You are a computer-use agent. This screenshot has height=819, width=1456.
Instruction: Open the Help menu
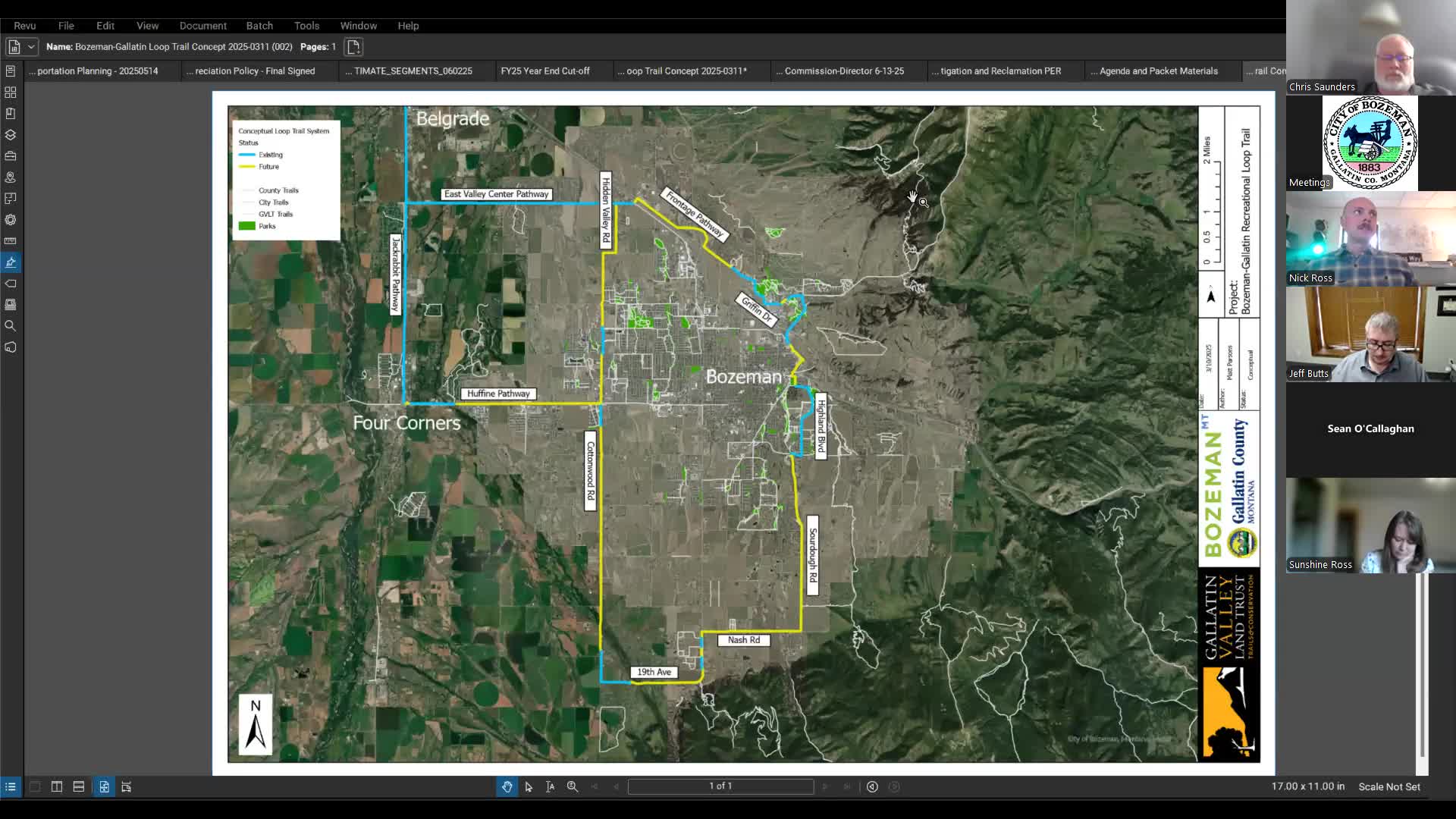(x=408, y=26)
